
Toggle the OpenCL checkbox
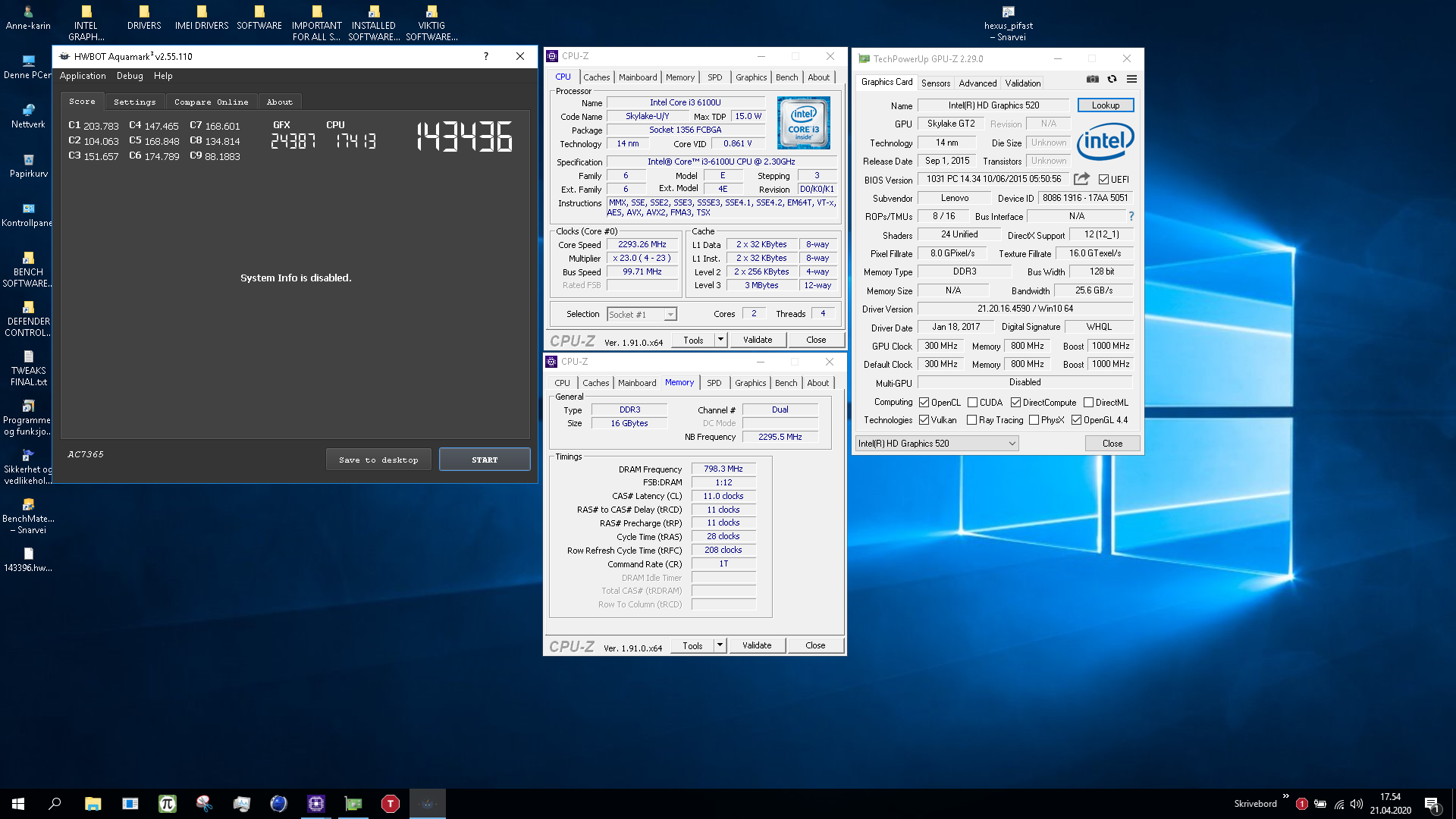(924, 403)
